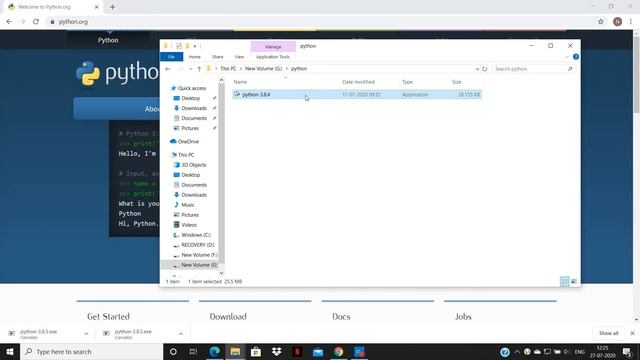Open OneDrive in navigation pane
Image resolution: width=640 pixels, height=360 pixels.
pyautogui.click(x=188, y=141)
